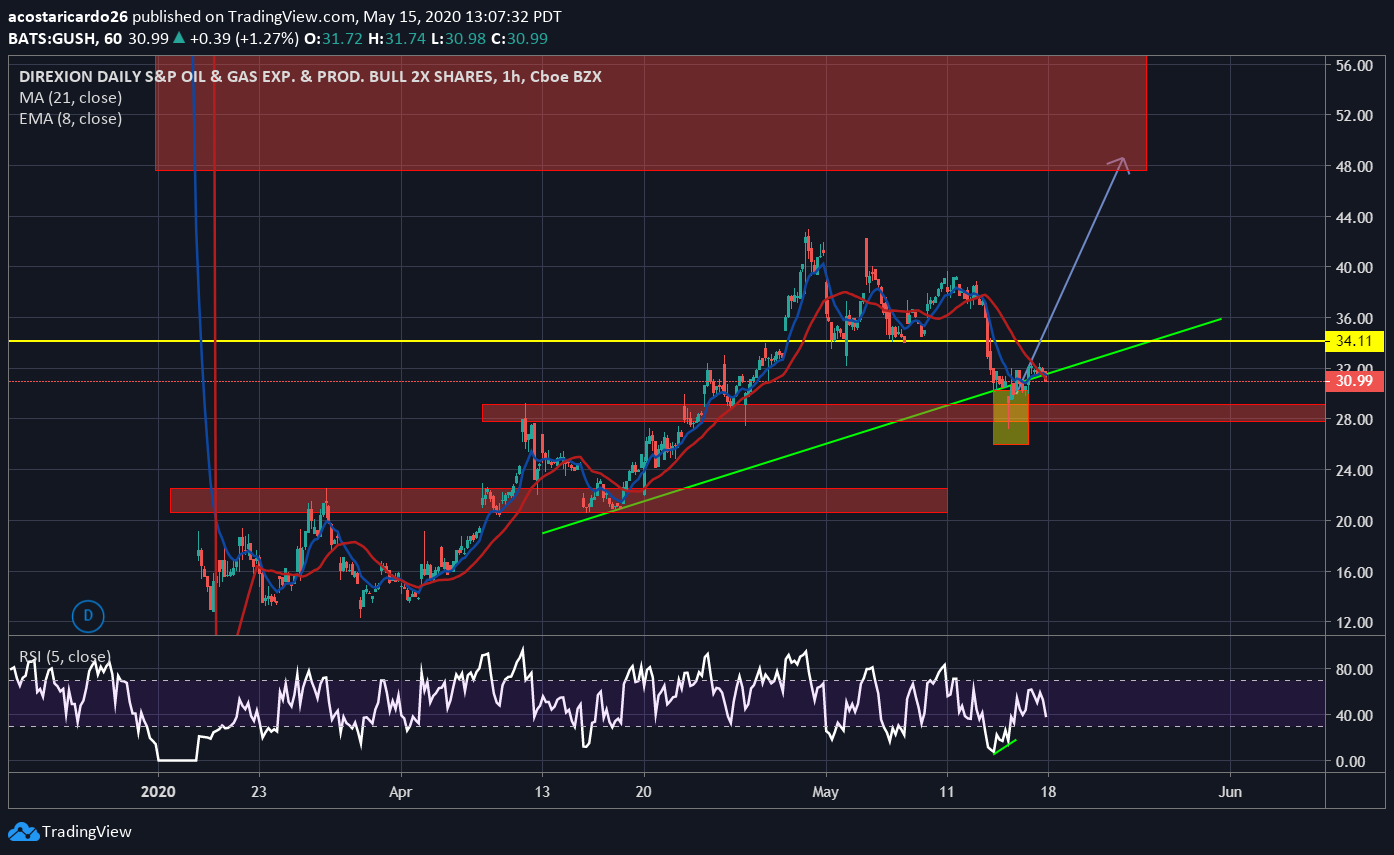
Task: Select the red 30.99 current price label
Action: point(1354,381)
